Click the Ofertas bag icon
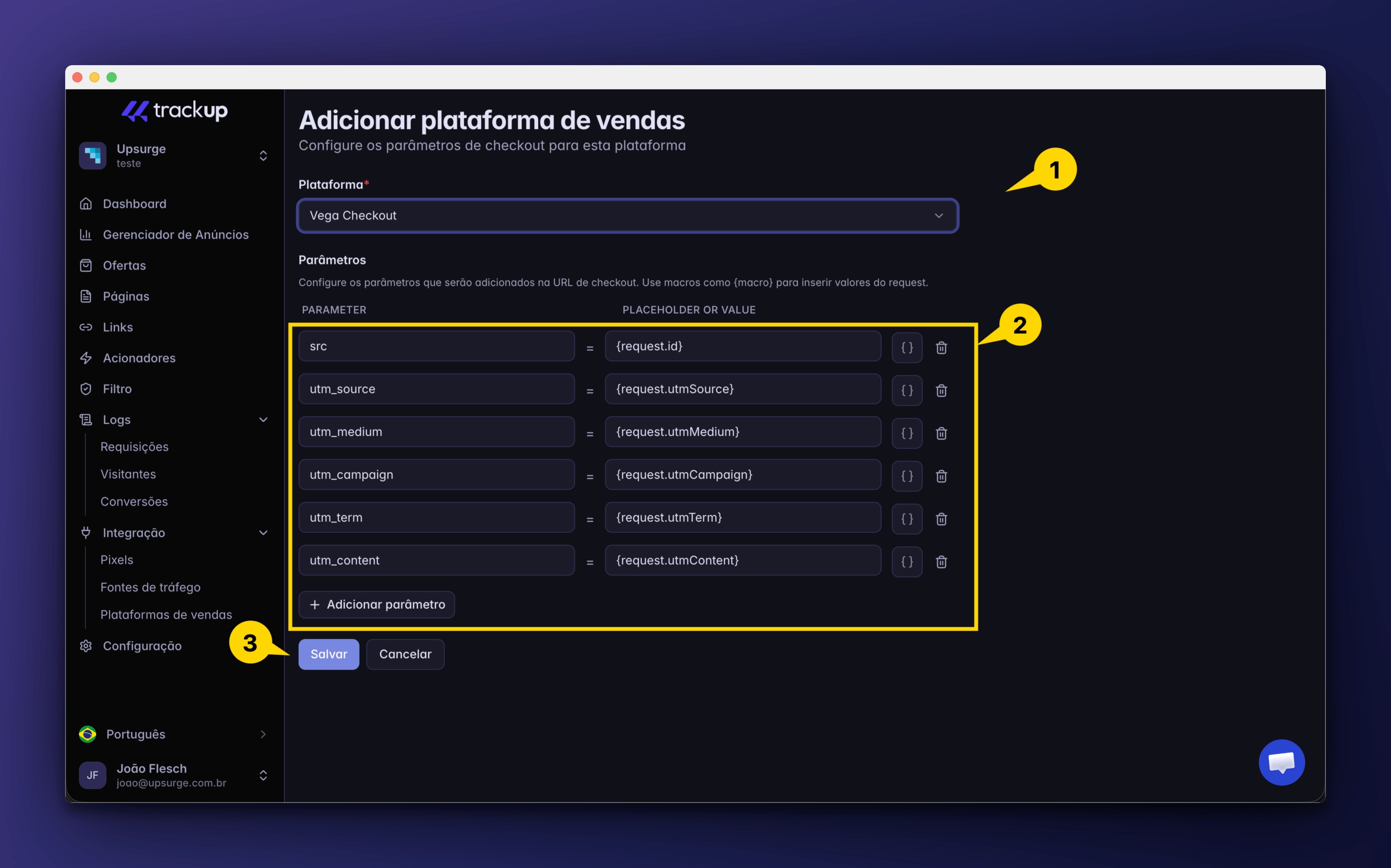 point(86,265)
